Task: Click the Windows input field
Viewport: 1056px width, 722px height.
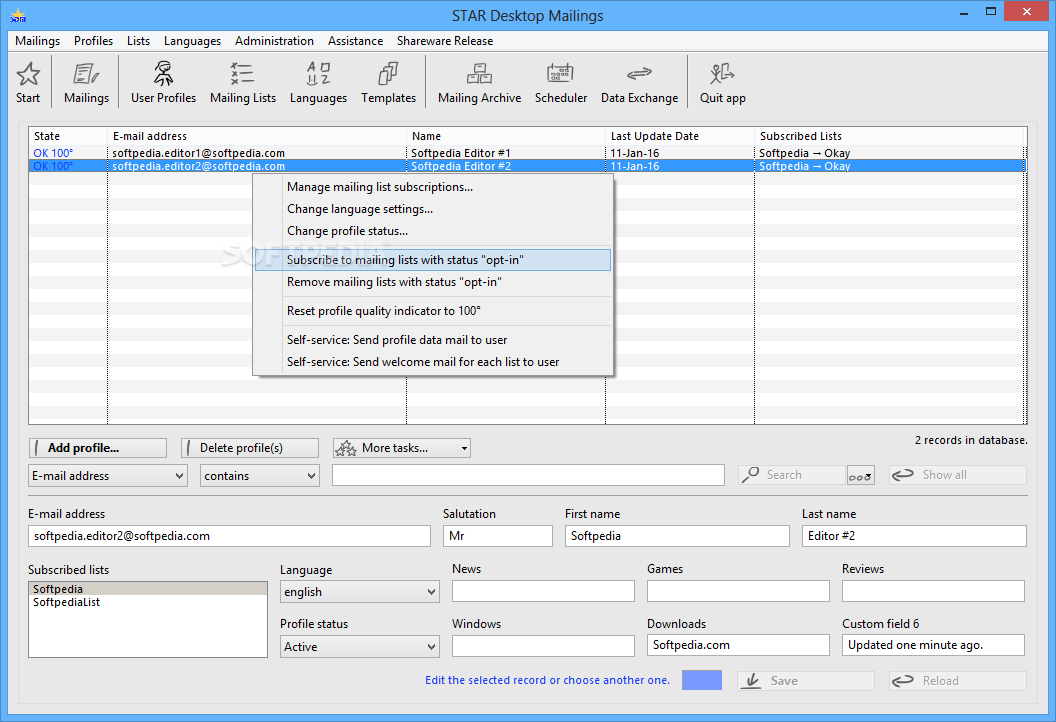Action: click(543, 646)
